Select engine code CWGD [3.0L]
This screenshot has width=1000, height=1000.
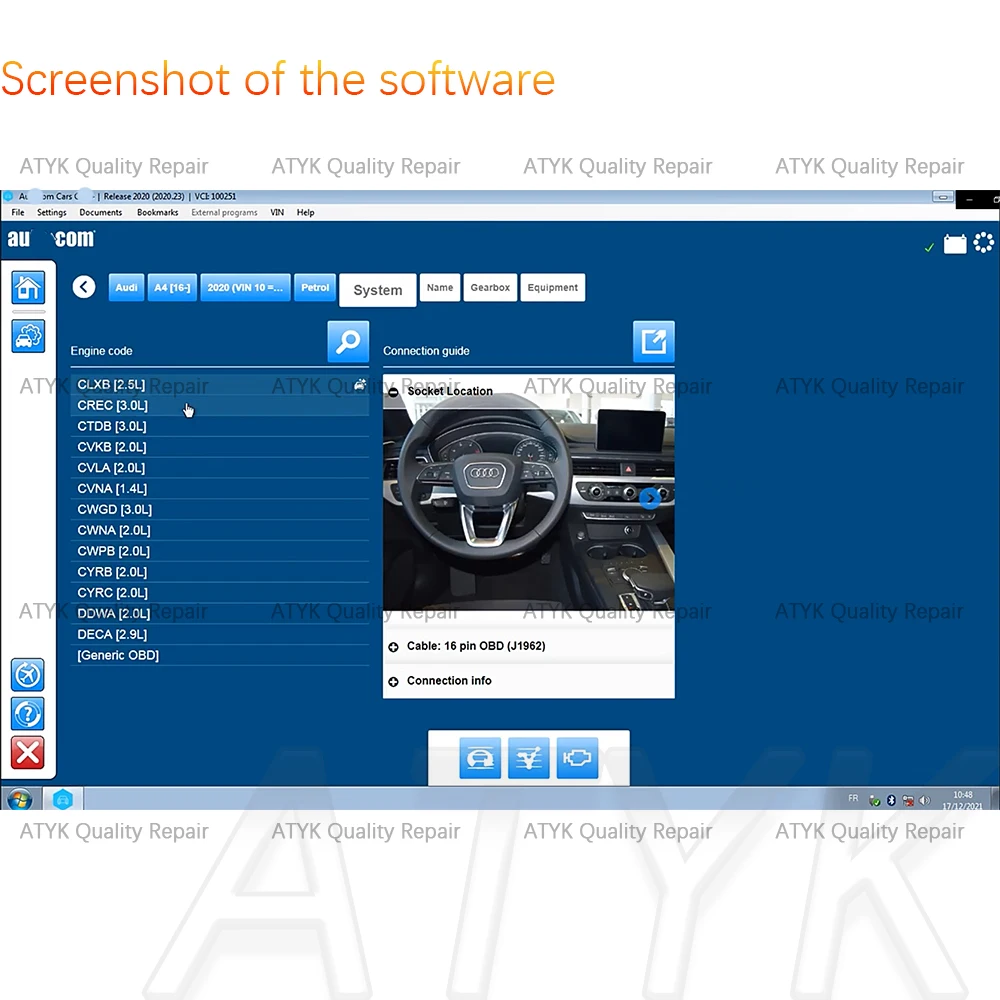tap(219, 510)
